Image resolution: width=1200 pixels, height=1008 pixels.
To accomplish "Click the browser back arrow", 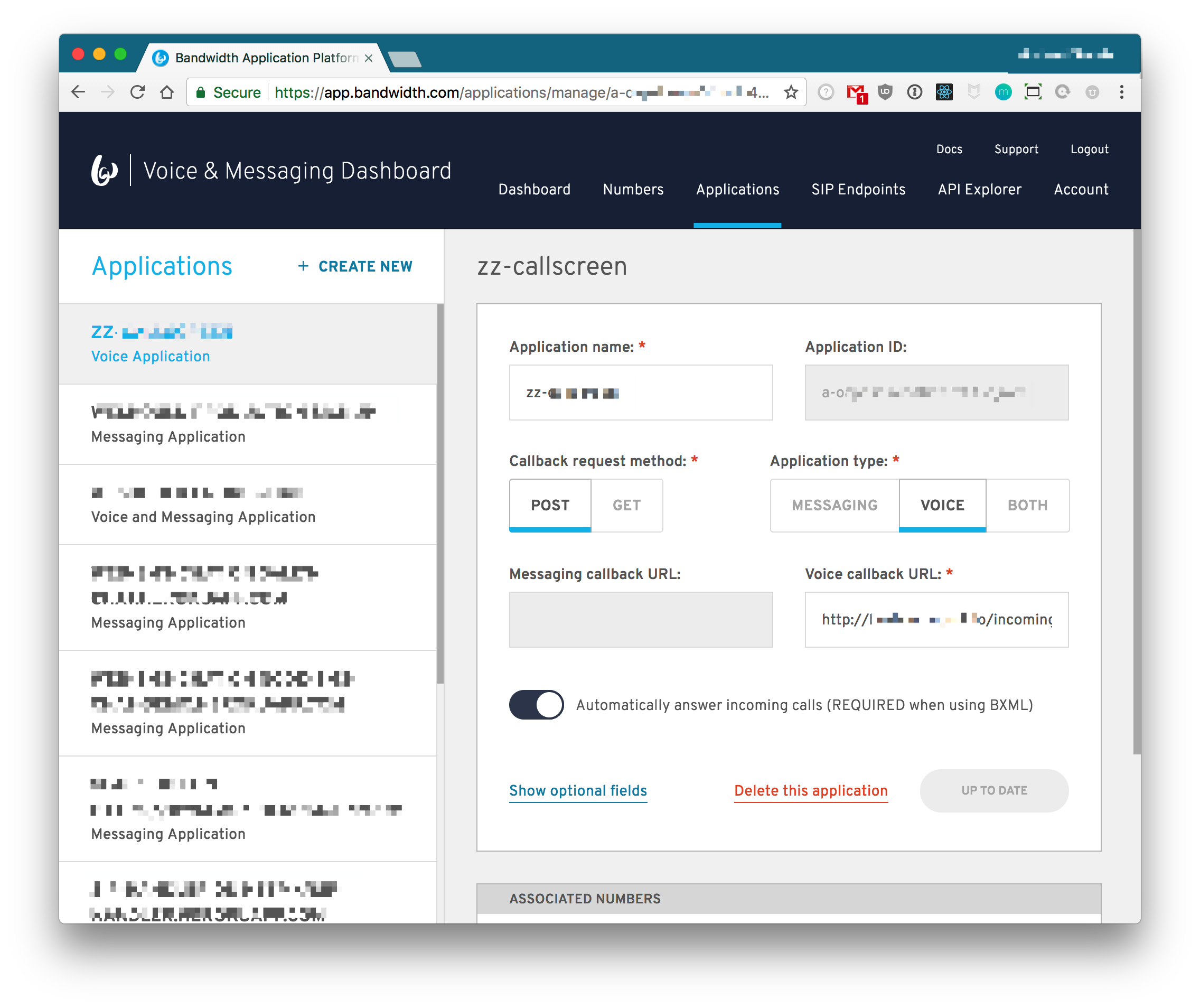I will (78, 92).
